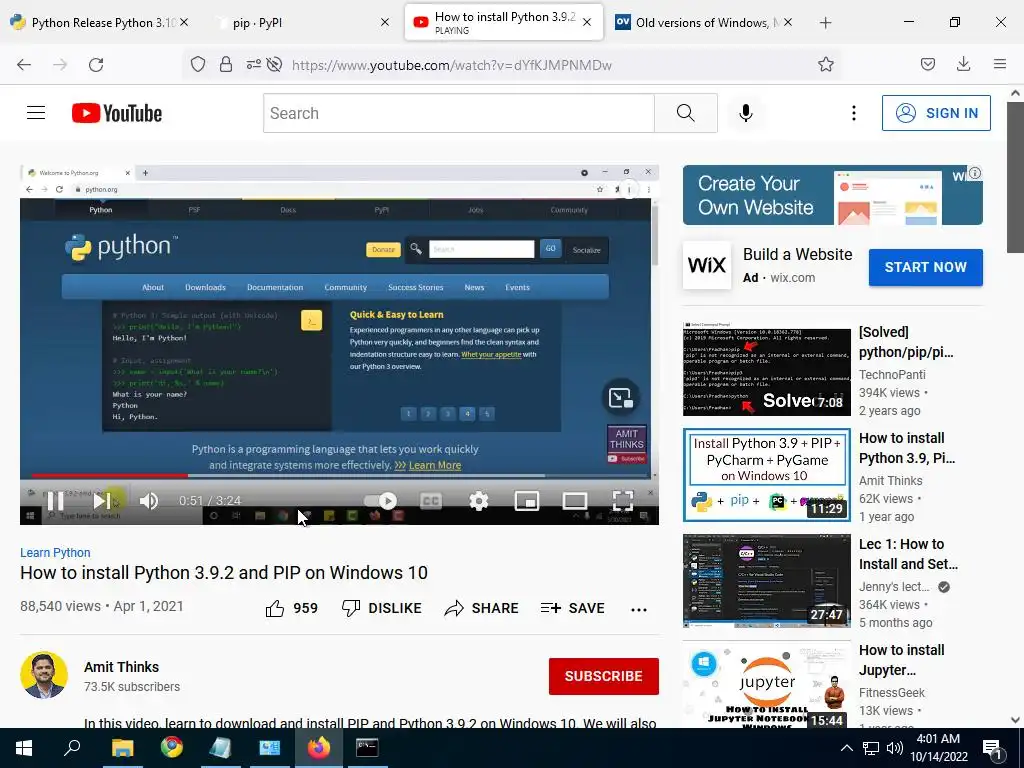
Task: Open video settings gear
Action: click(x=479, y=501)
